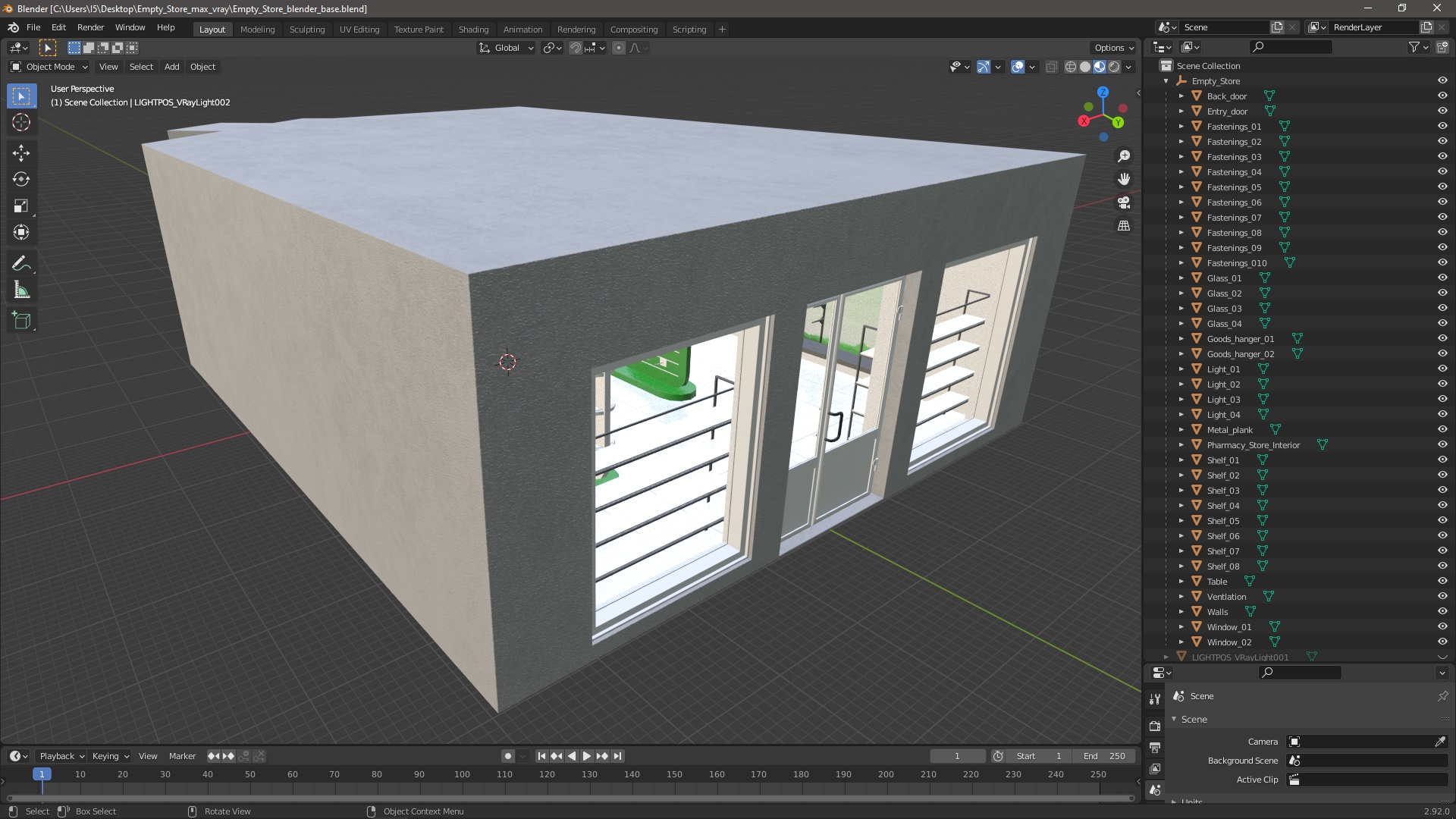1456x819 pixels.
Task: Toggle the camera view icon
Action: 1124,202
